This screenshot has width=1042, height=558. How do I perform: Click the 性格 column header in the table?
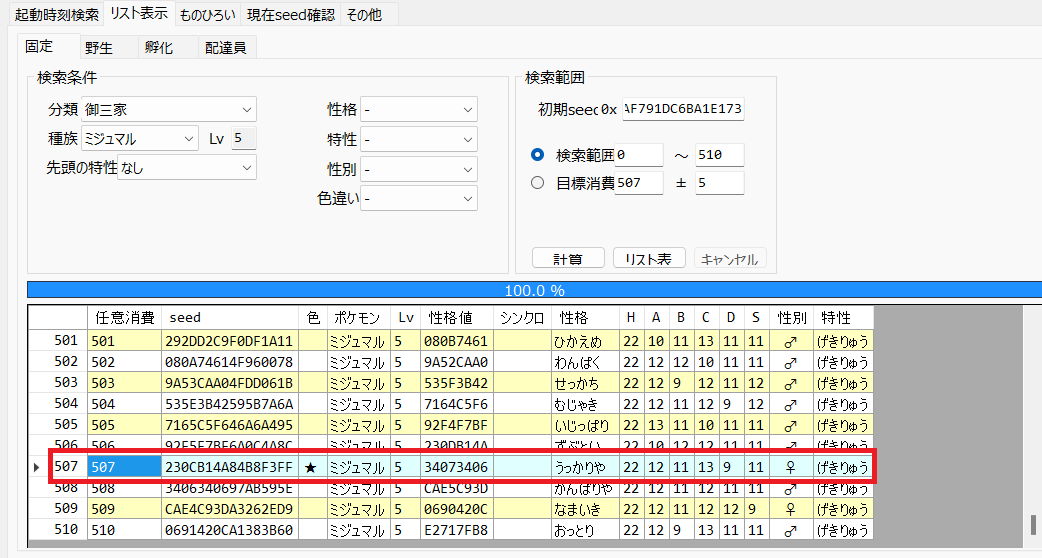pyautogui.click(x=585, y=318)
